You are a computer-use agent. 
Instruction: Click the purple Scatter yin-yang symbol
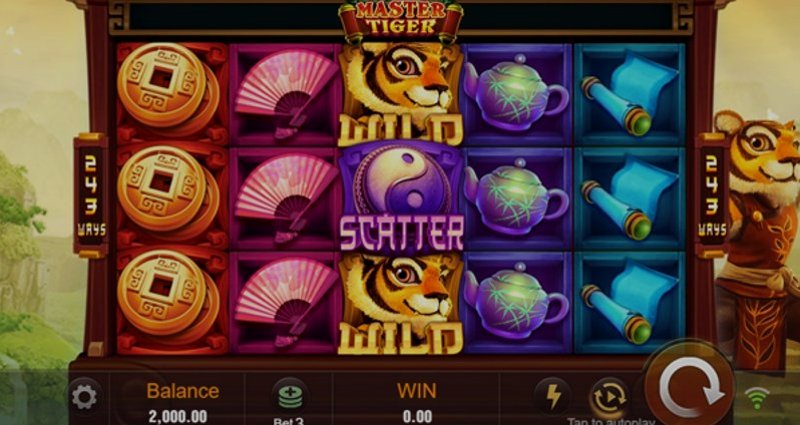click(401, 198)
